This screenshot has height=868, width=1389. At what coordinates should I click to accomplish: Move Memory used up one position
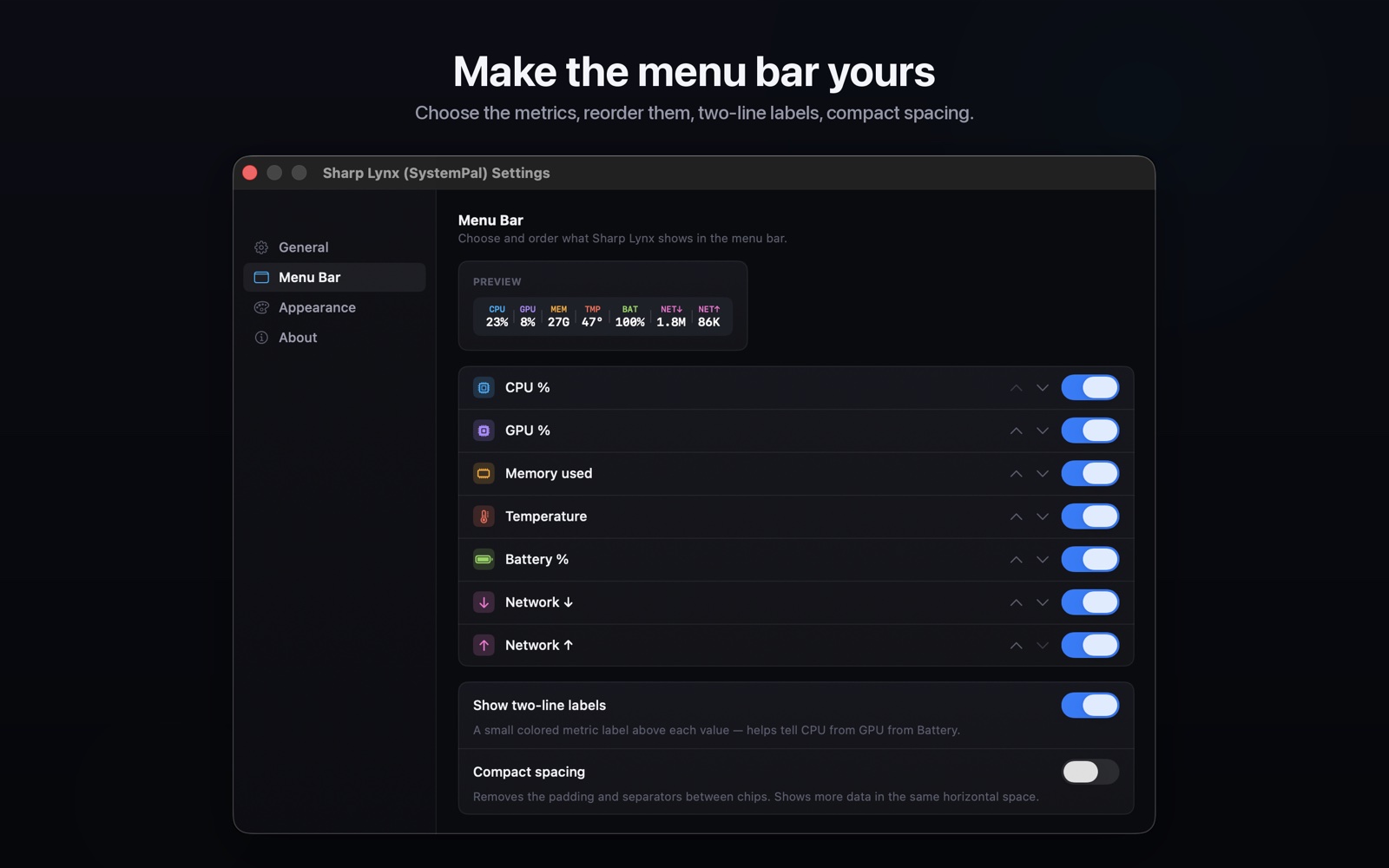point(1016,474)
